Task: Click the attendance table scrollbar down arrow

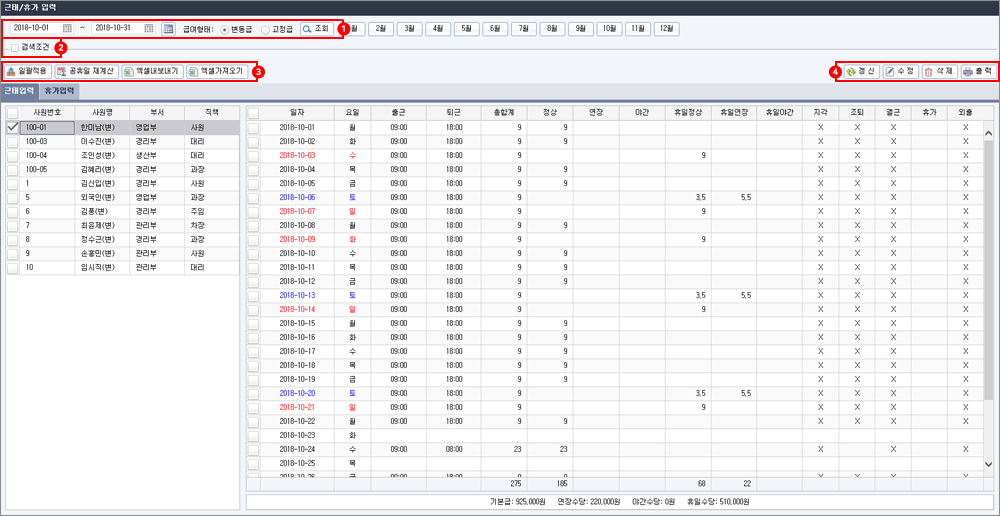Action: click(989, 464)
